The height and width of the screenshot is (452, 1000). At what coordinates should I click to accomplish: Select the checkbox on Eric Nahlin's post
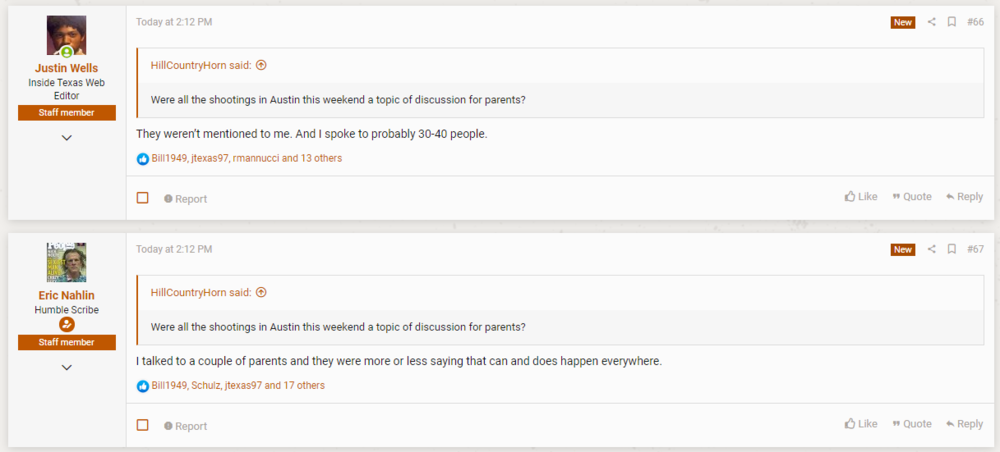143,425
